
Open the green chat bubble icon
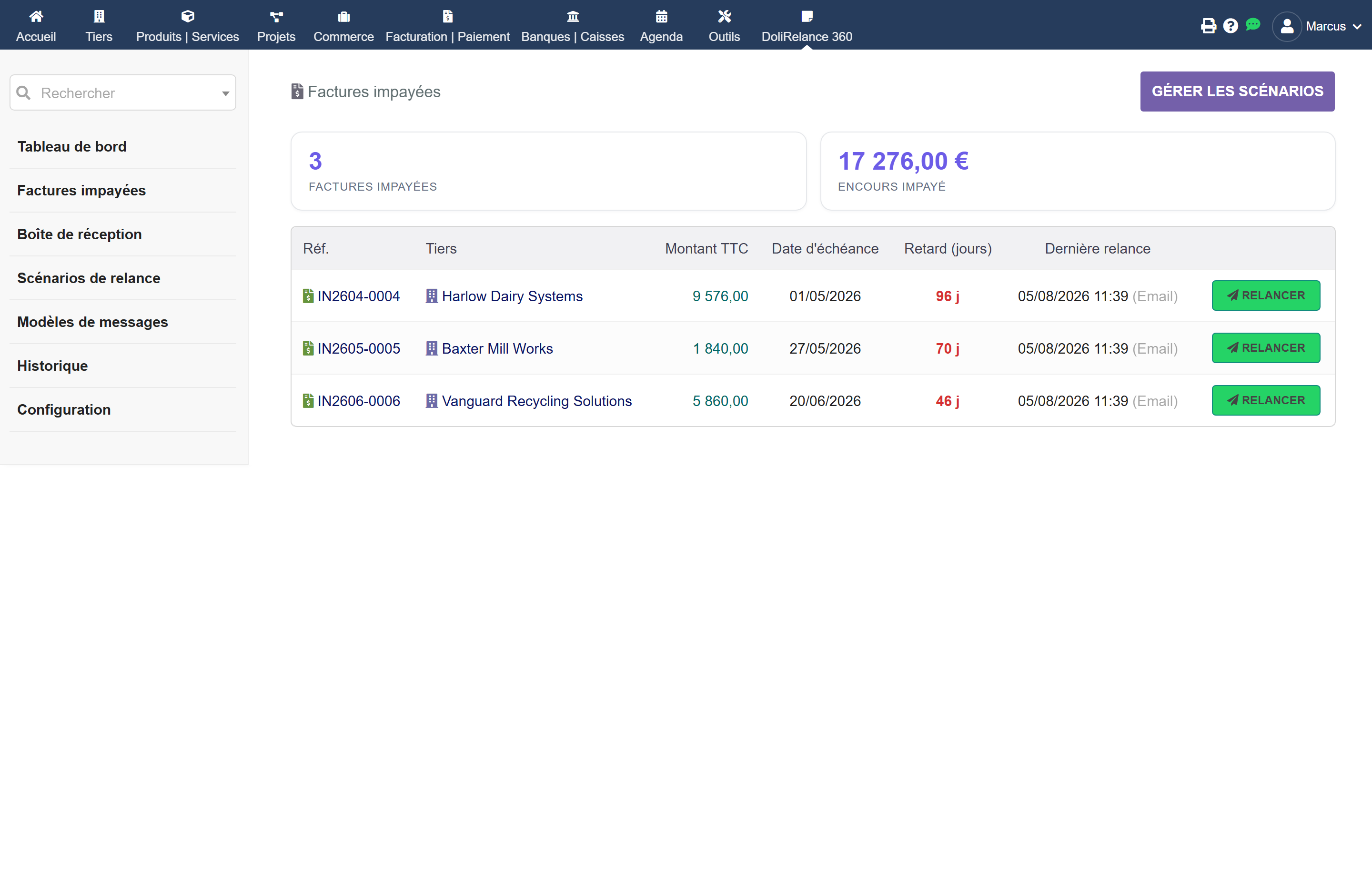pos(1253,25)
